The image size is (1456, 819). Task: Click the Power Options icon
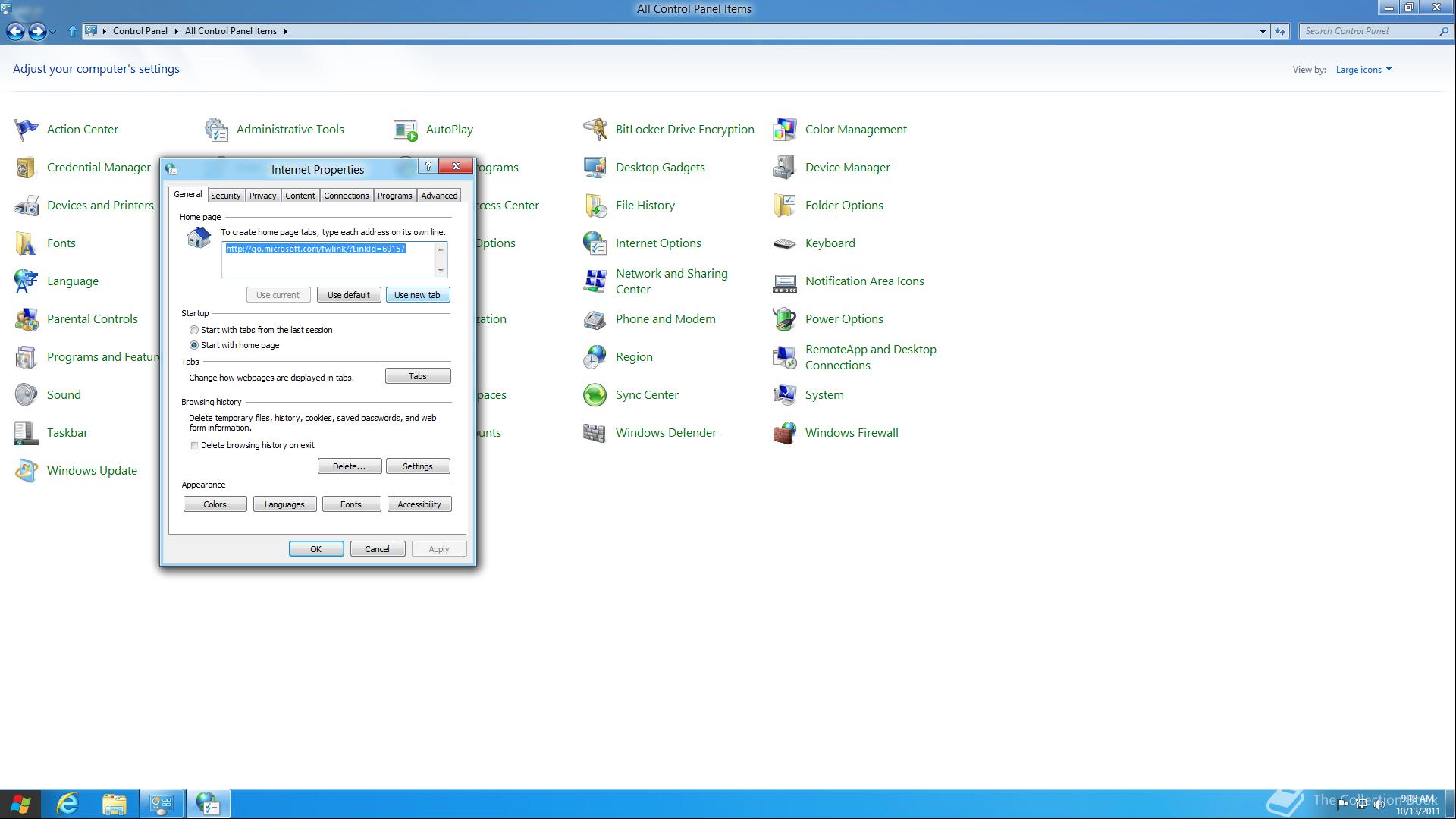(785, 319)
